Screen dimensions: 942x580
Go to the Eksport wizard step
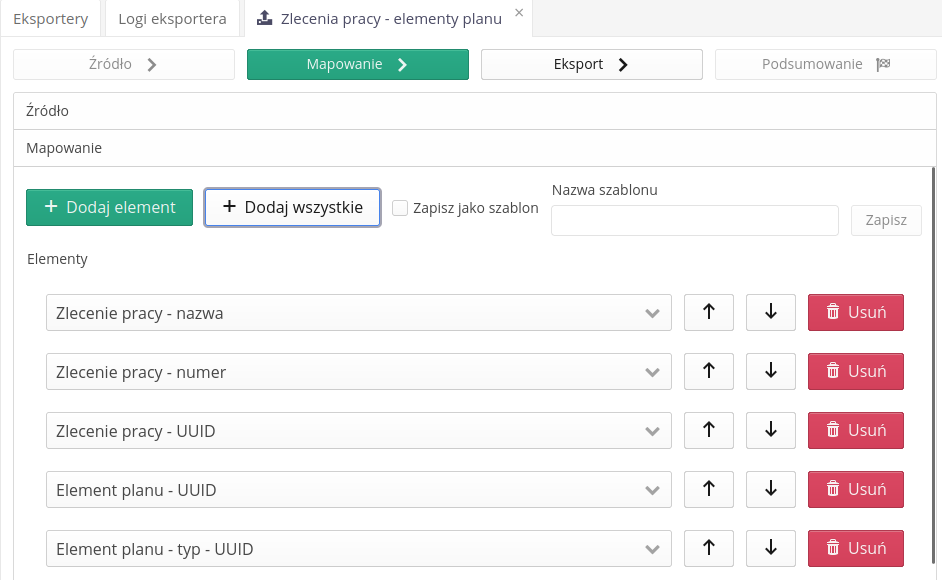coord(591,64)
